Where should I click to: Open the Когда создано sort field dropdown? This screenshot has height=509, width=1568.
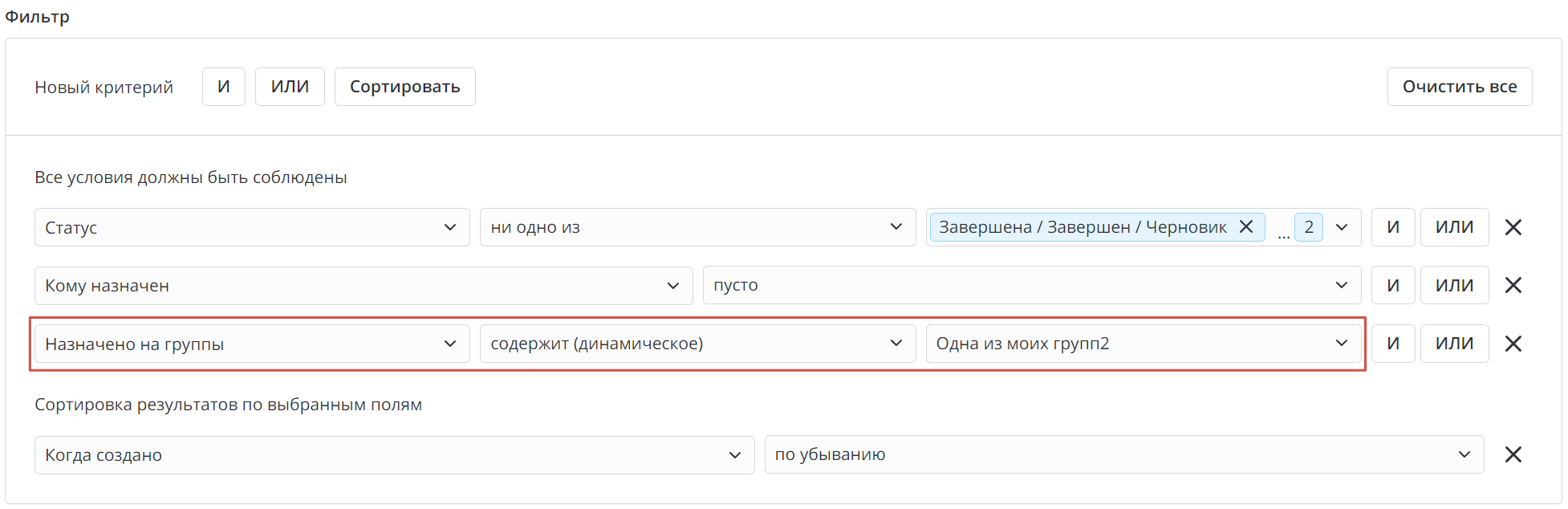393,455
